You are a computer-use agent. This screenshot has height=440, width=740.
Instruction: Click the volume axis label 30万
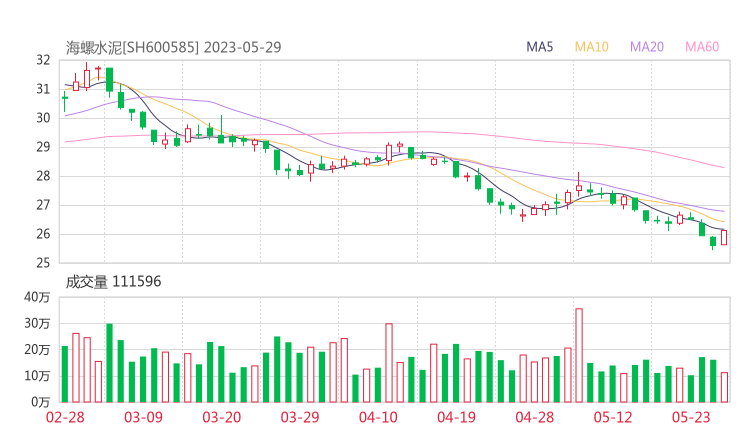click(x=37, y=323)
